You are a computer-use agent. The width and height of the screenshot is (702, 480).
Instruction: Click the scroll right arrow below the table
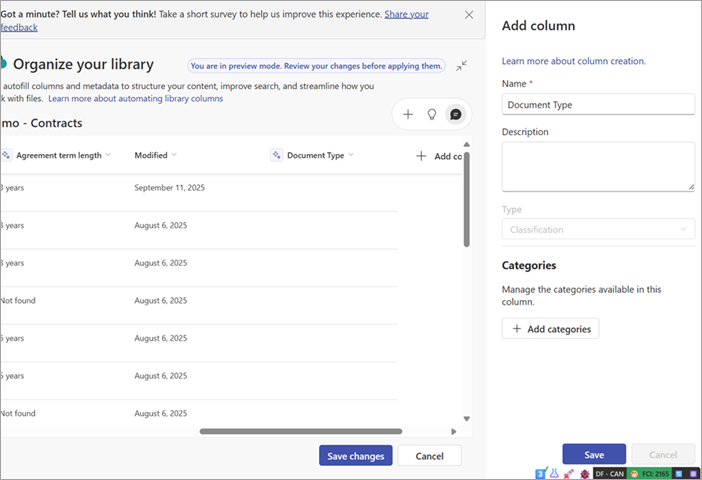tap(454, 432)
